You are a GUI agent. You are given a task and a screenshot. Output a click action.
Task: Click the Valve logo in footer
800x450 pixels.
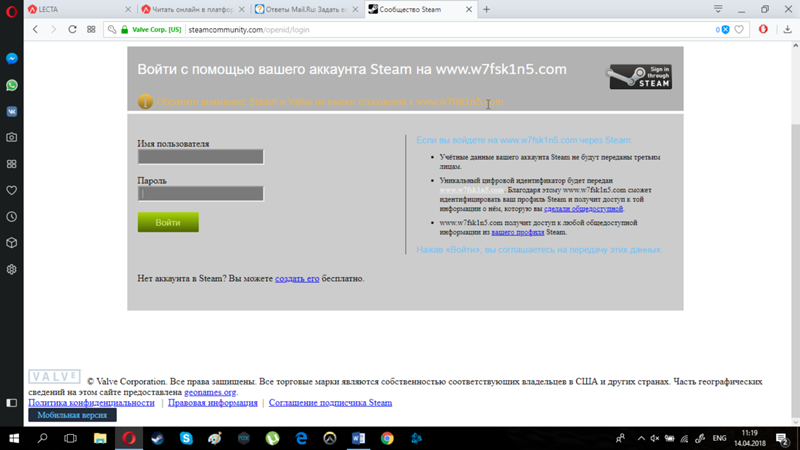[x=55, y=377]
